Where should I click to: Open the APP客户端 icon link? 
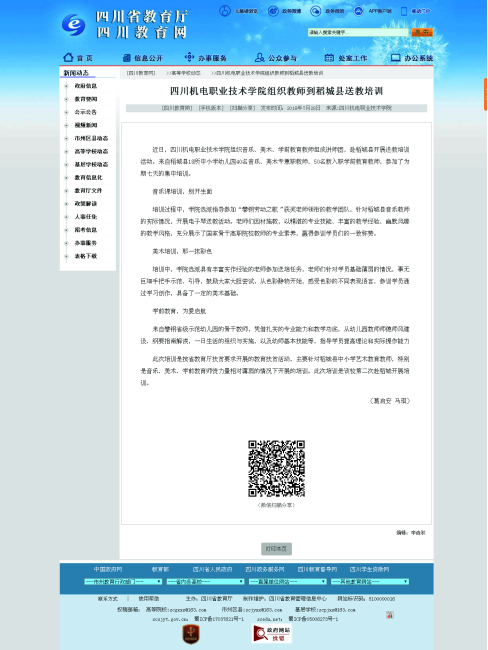coord(359,11)
